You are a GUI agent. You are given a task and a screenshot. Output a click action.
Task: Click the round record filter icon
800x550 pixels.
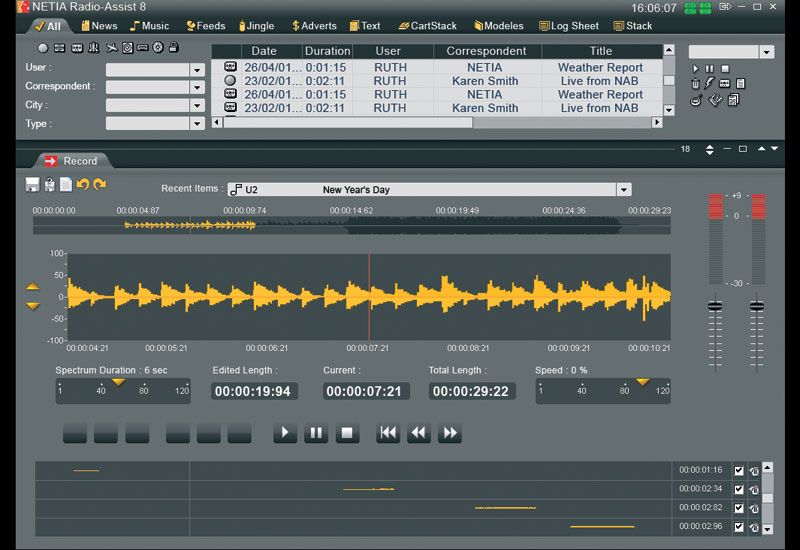click(x=43, y=48)
